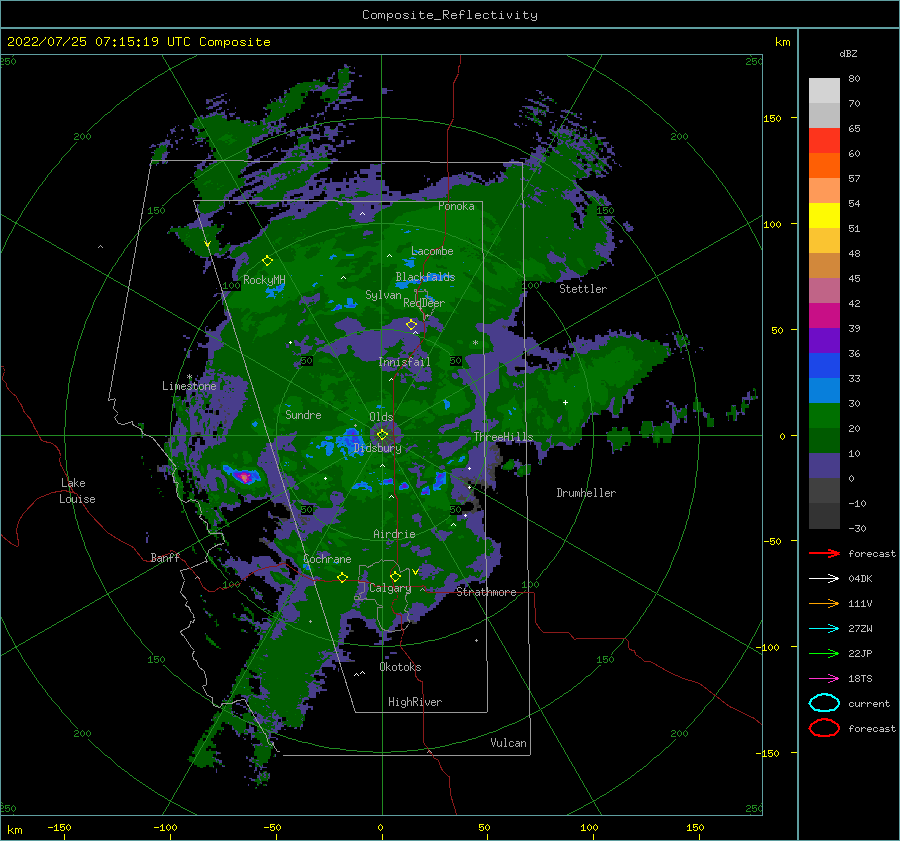
Task: Select the red 65 dBZ color swatch
Action: (824, 141)
